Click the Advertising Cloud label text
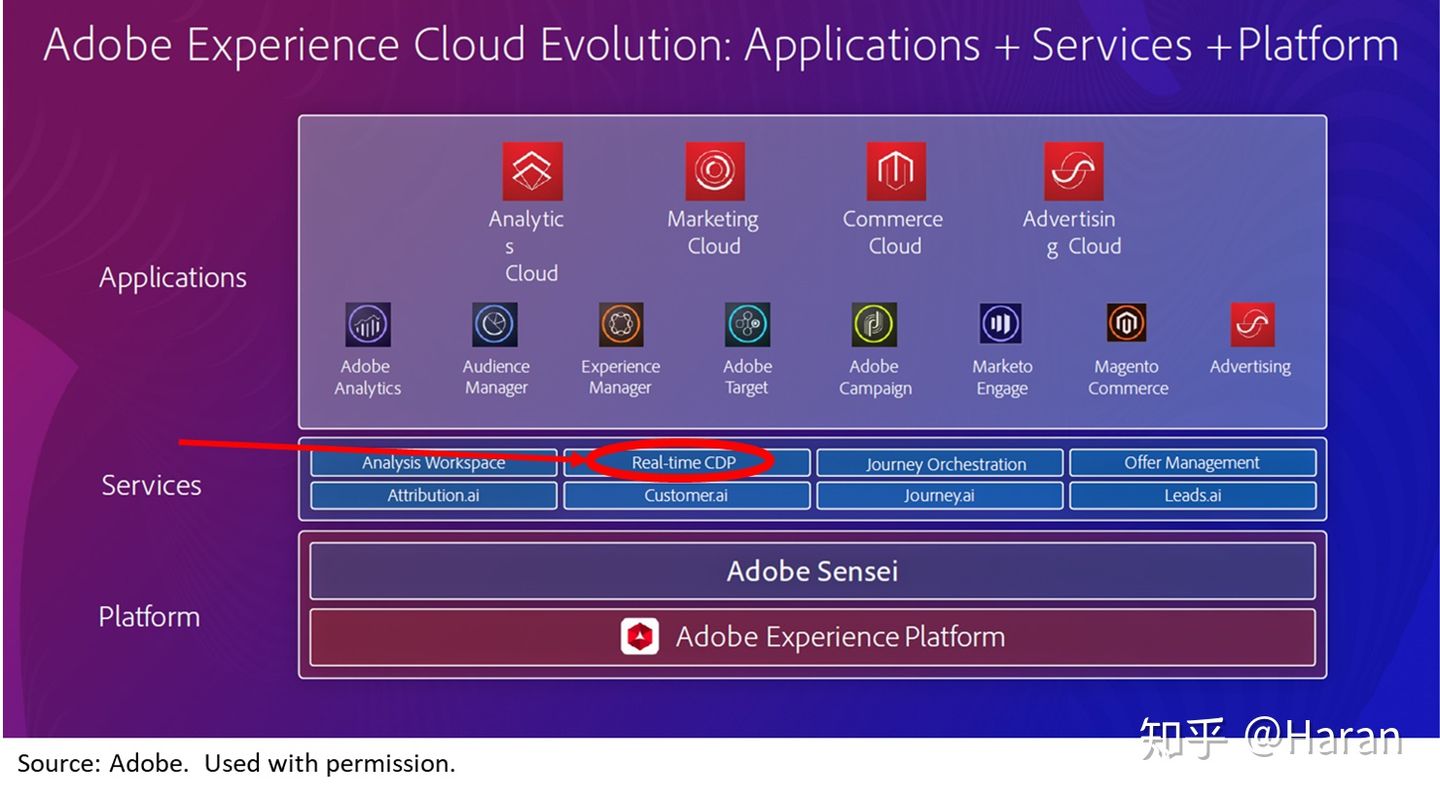Viewport: 1440px width, 797px height. click(1072, 233)
